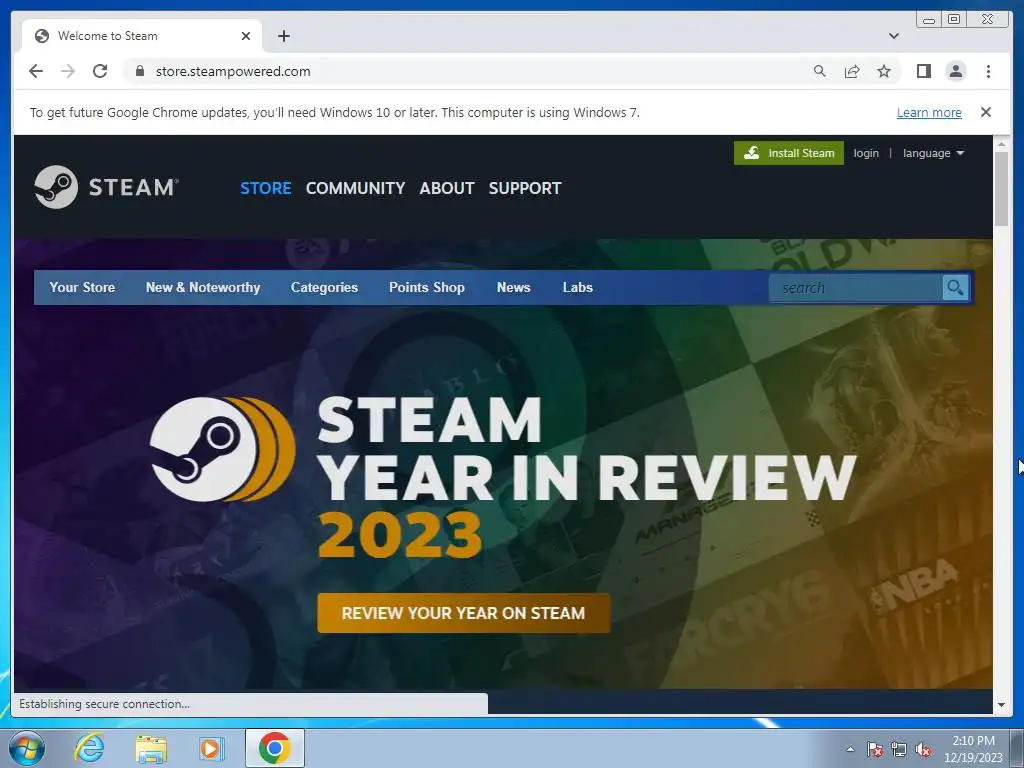Click the scrollbar down arrow

pos(1001,705)
